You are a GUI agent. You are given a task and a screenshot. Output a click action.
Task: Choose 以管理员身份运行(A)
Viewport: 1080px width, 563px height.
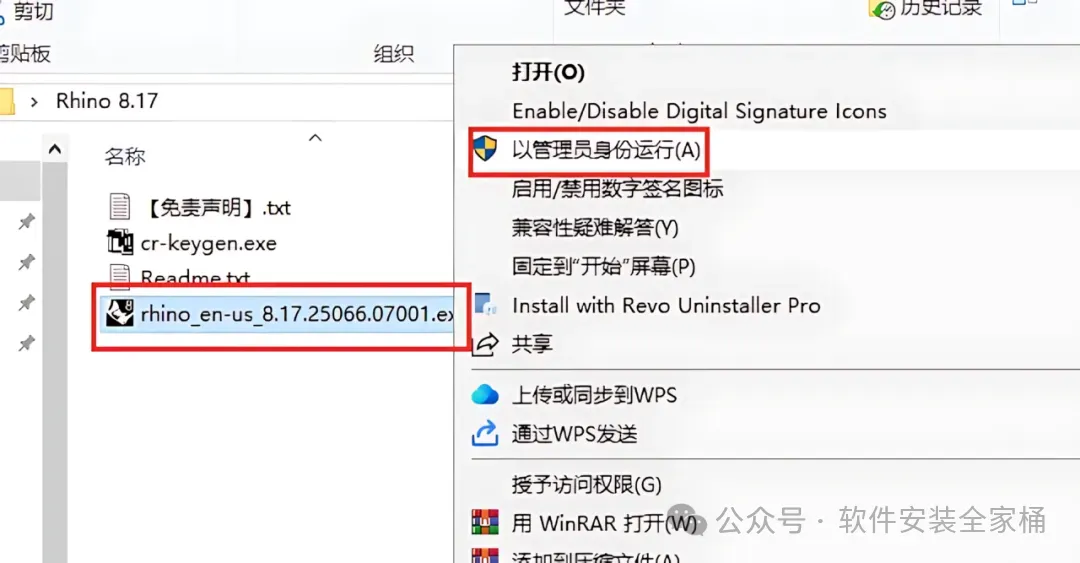pos(606,150)
